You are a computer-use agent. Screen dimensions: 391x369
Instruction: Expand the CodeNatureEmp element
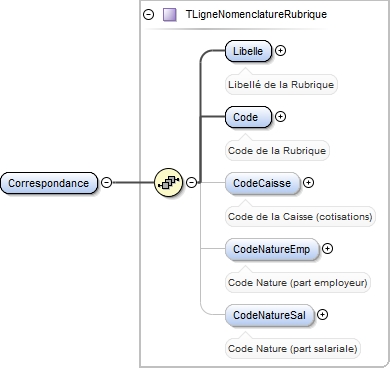(328, 249)
